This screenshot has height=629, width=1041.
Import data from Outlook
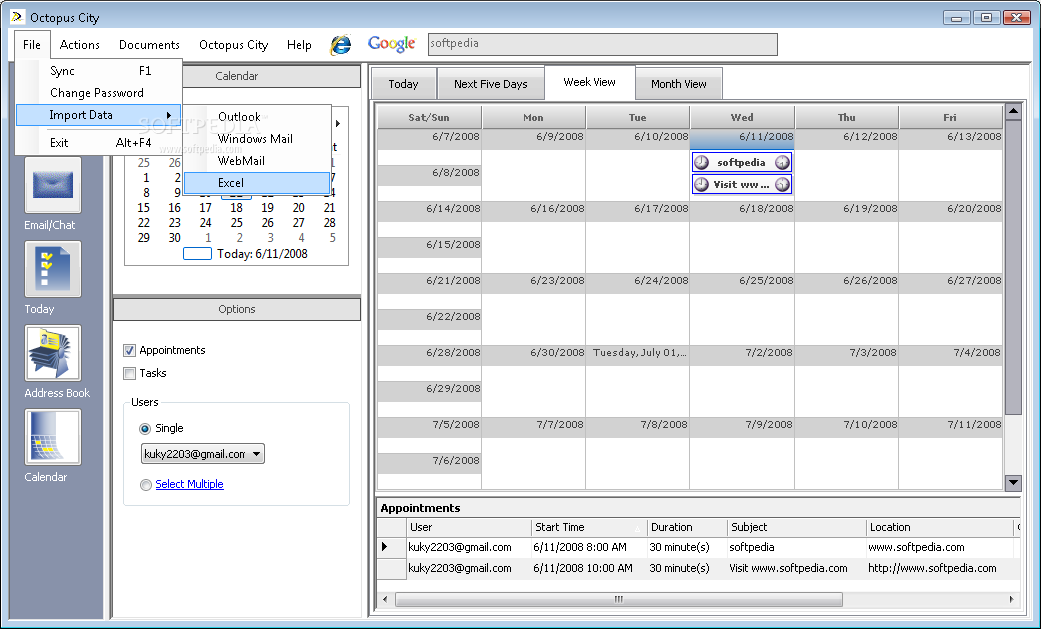click(257, 116)
